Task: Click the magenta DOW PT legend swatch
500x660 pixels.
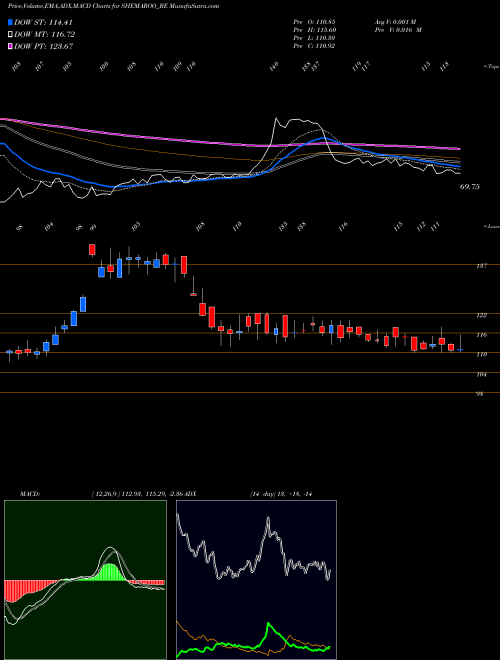Action: point(10,46)
